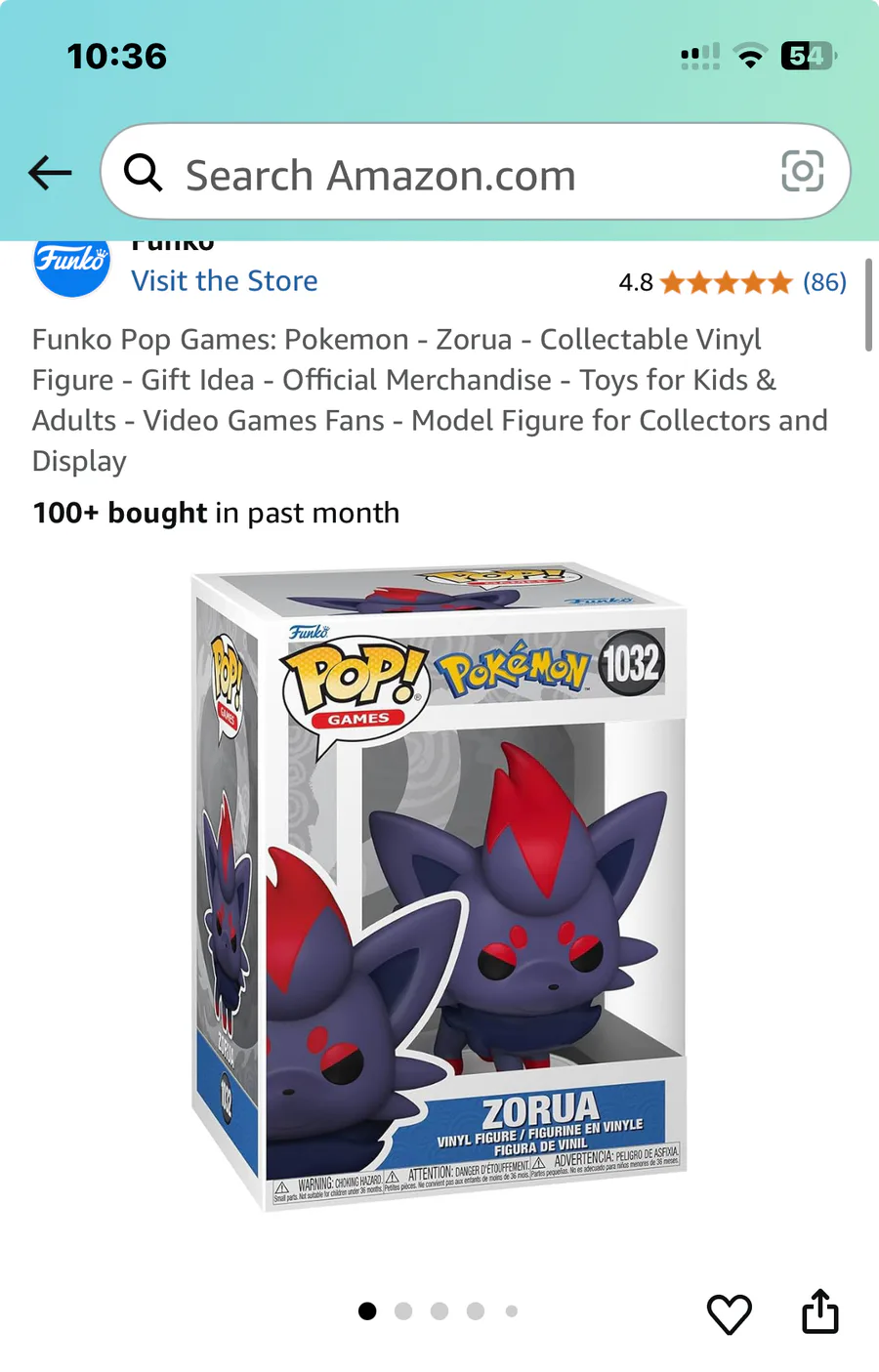Tap the heart wishlist icon

tap(729, 1313)
